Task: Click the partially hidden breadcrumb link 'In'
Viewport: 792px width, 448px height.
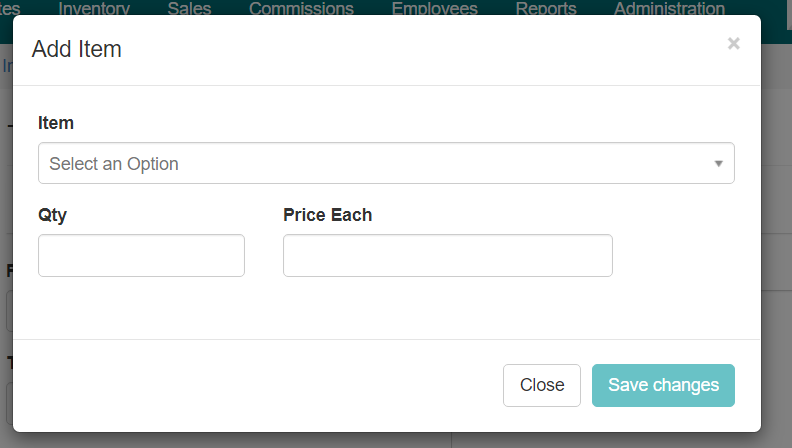Action: pos(6,66)
